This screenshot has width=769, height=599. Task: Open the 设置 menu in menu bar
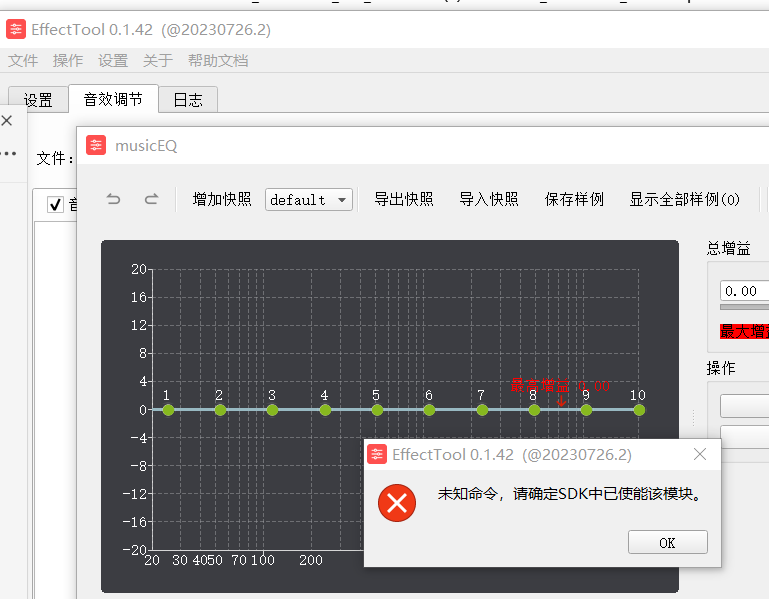click(x=113, y=60)
